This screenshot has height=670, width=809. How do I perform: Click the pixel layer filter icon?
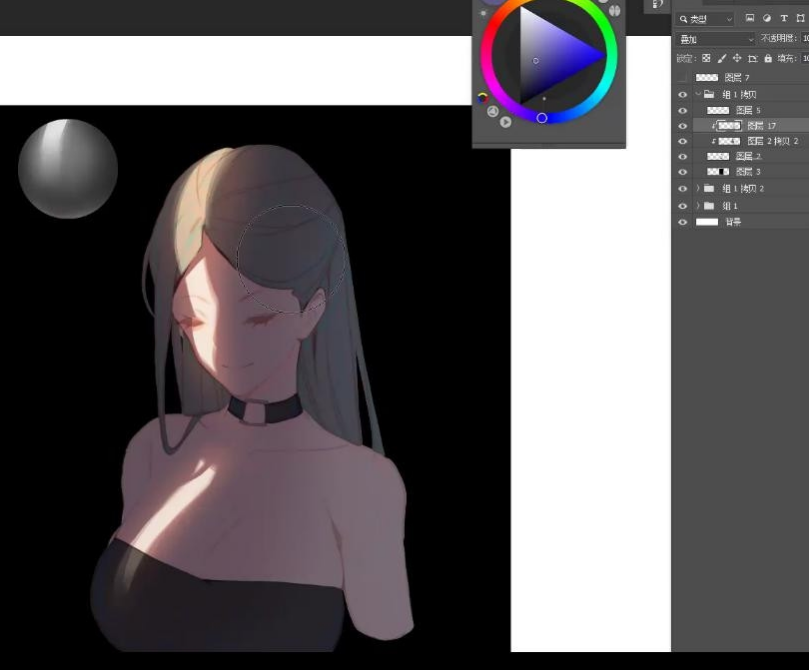(x=750, y=19)
